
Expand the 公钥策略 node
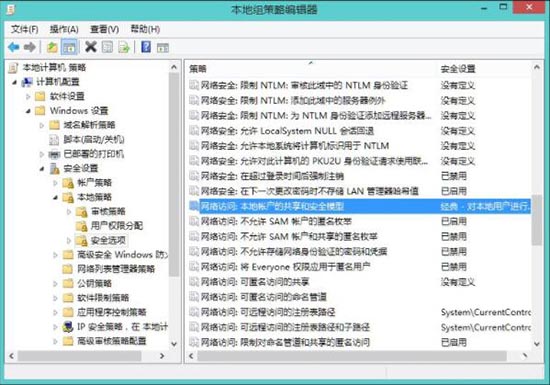point(55,284)
